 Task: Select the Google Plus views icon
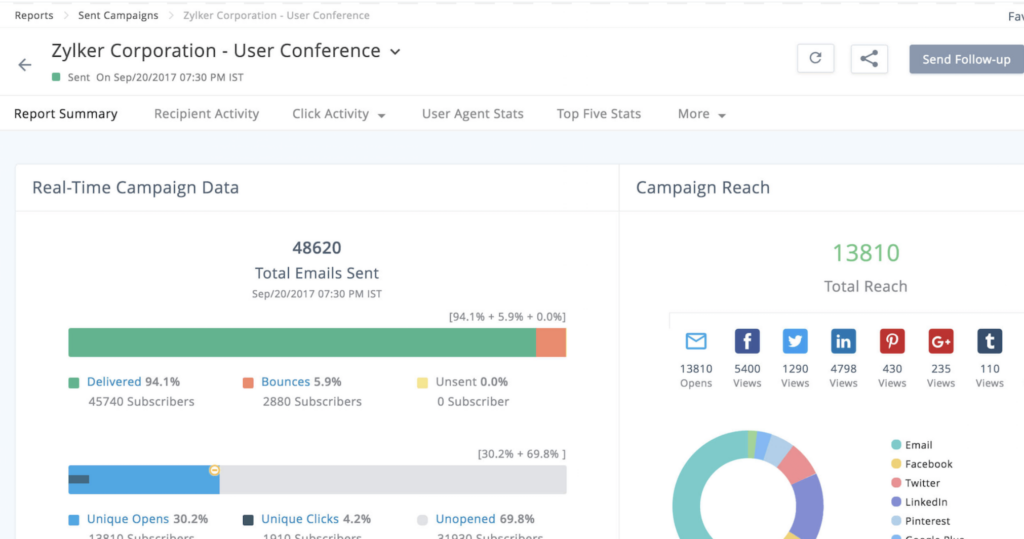[940, 341]
